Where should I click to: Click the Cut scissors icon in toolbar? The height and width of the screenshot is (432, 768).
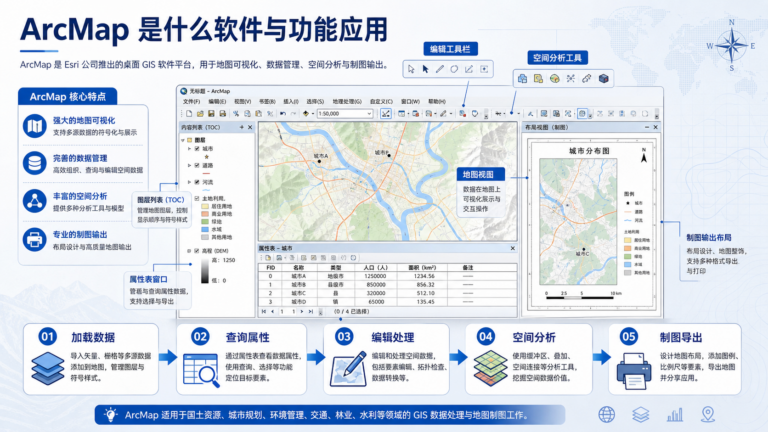pos(236,114)
